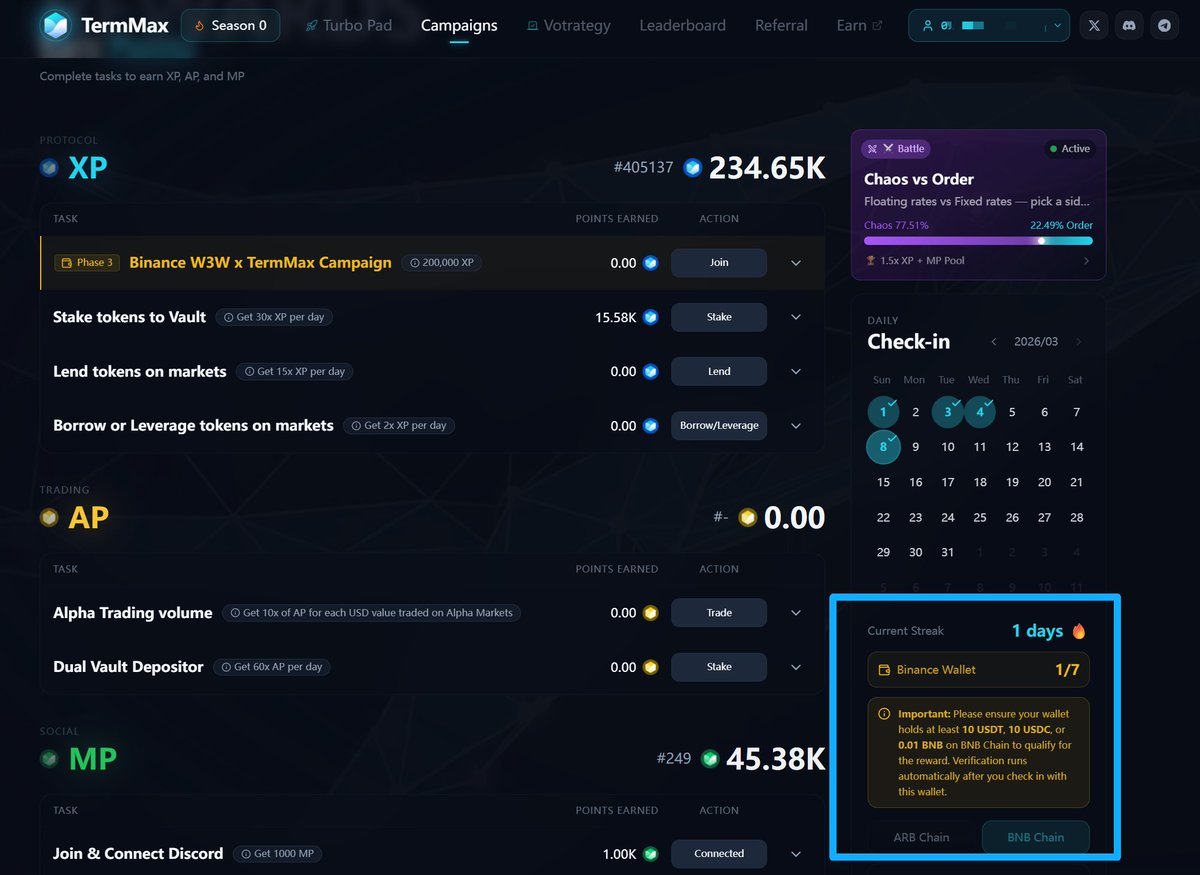Click the XP icon in Lend tokens row
This screenshot has height=875, width=1200.
[651, 371]
